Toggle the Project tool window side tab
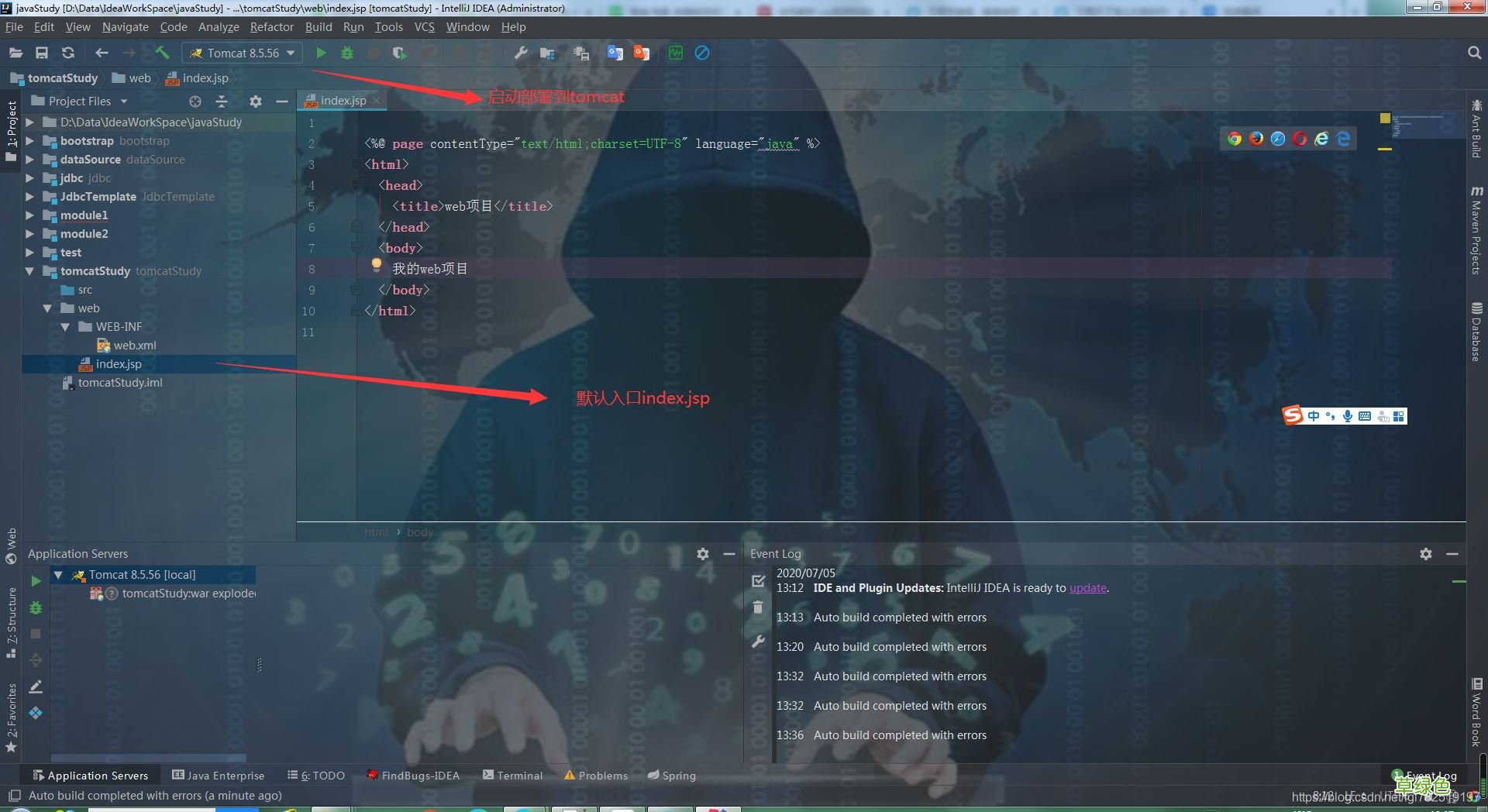The width and height of the screenshot is (1488, 812). [x=11, y=126]
